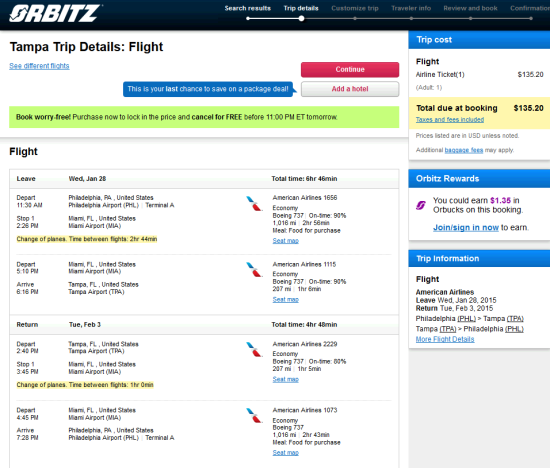The height and width of the screenshot is (468, 550).
Task: Go to the Search results step
Action: tap(248, 8)
